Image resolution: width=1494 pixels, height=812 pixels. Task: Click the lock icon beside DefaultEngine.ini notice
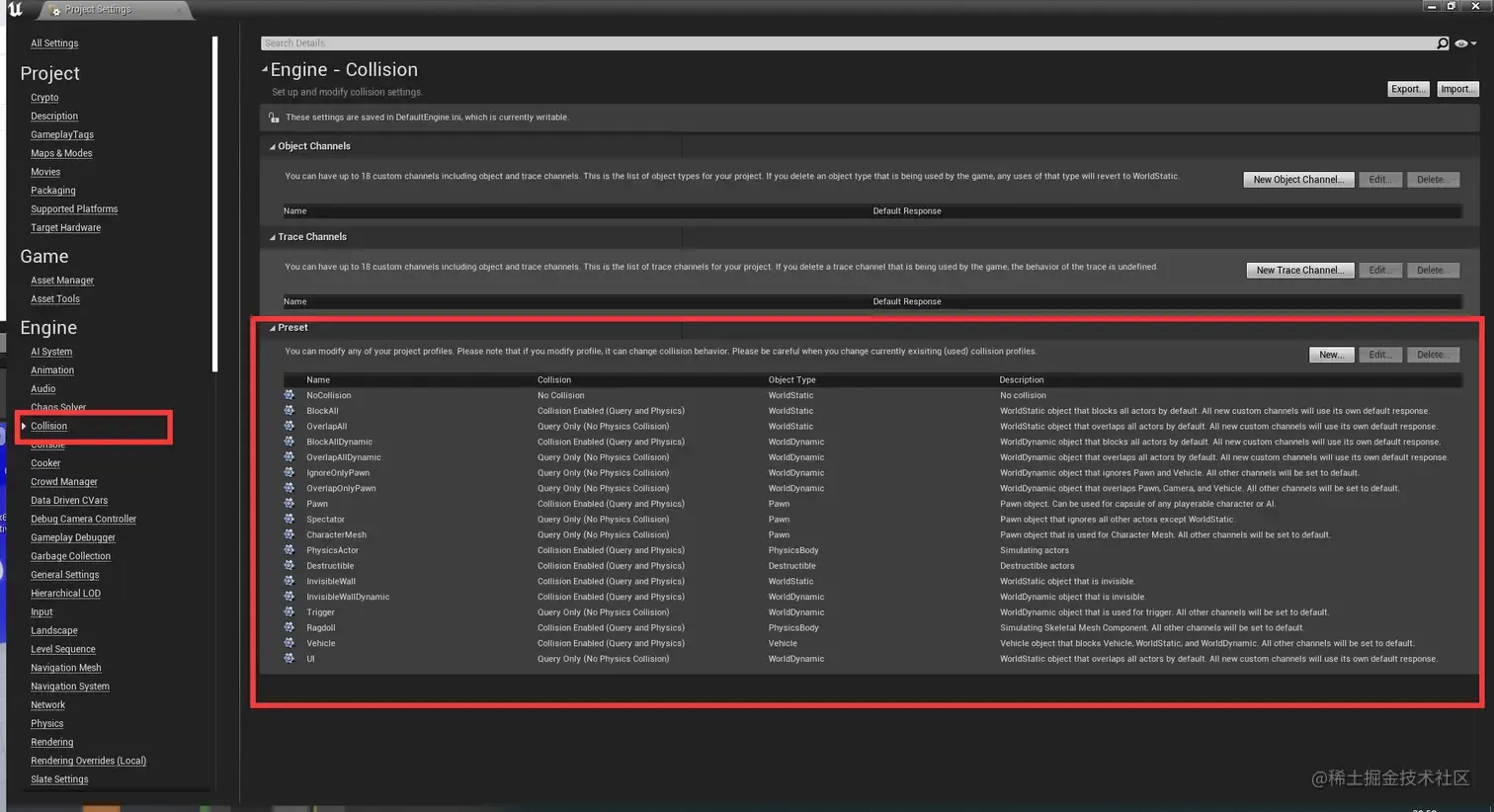274,118
